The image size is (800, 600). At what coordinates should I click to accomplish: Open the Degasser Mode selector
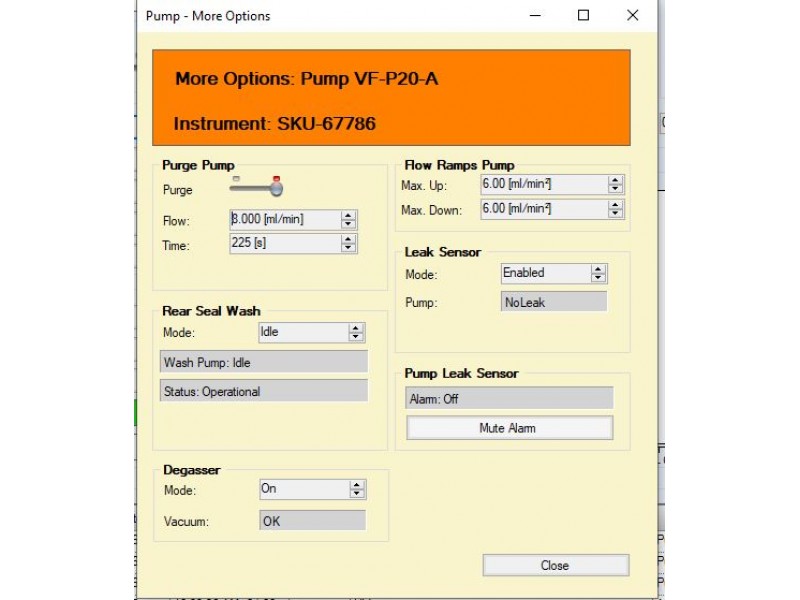(305, 489)
